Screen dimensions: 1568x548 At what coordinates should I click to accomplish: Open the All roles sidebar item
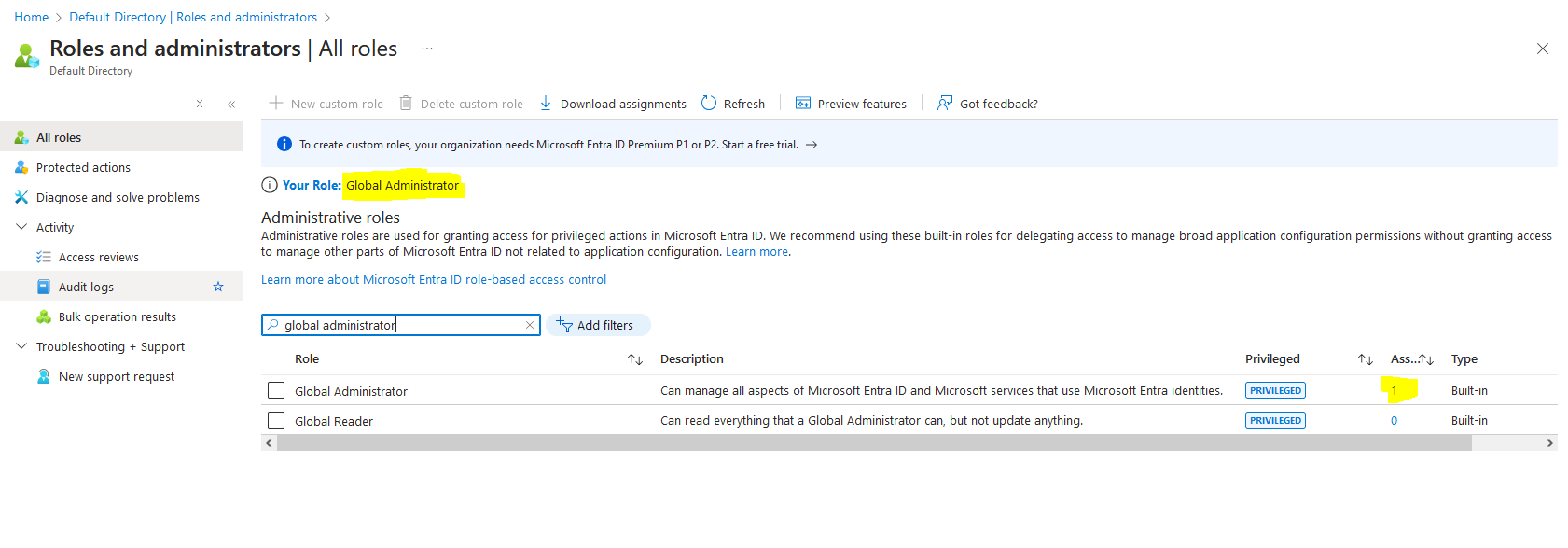pos(121,137)
